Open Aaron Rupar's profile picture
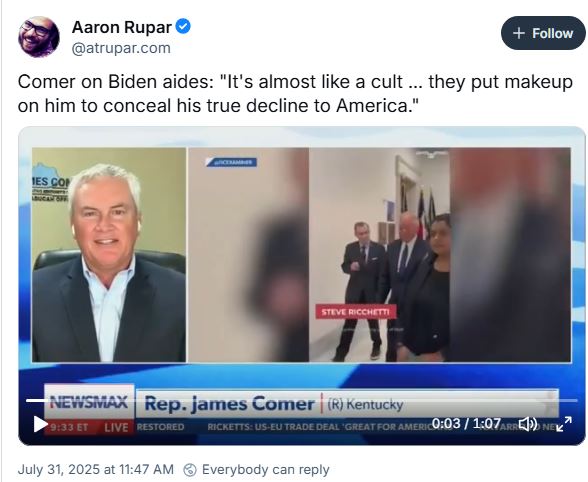588x482 pixels. pos(39,37)
